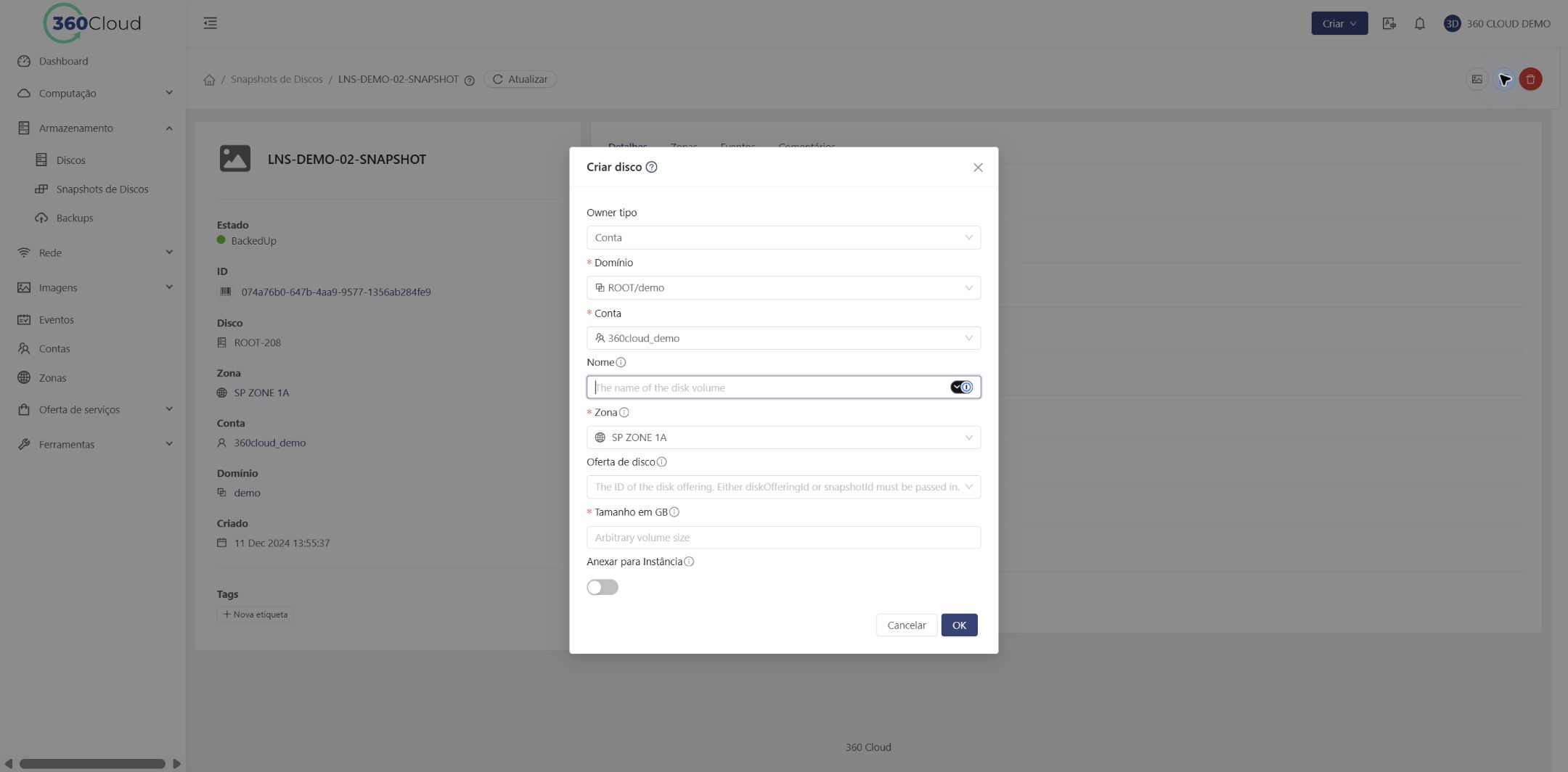
Task: Click the red delete snapshot icon
Action: [1530, 79]
